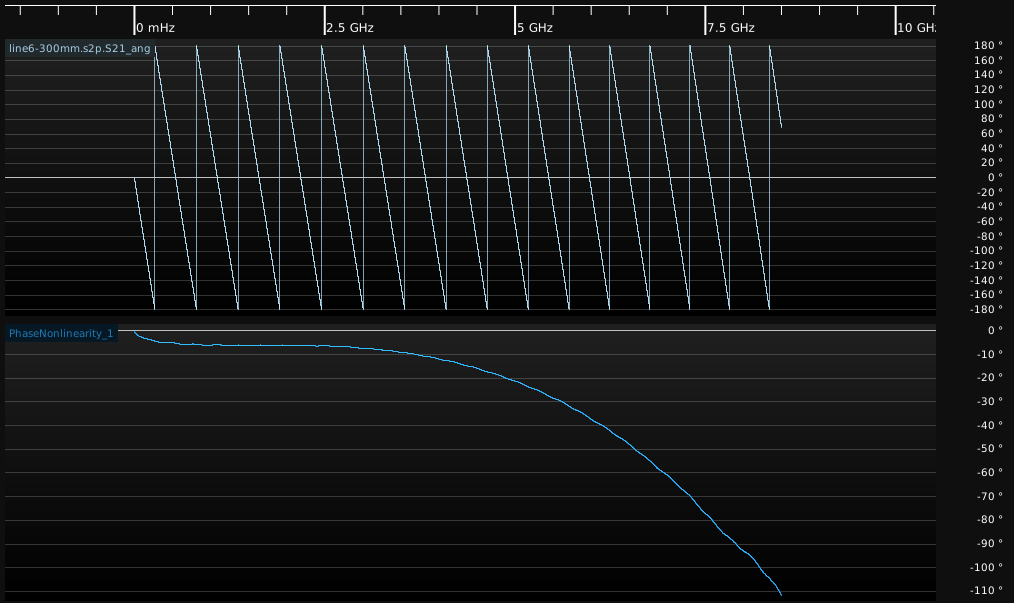Click the -110 ° label on PhaseNonlinearity axis
The width and height of the screenshot is (1014, 603).
[986, 590]
